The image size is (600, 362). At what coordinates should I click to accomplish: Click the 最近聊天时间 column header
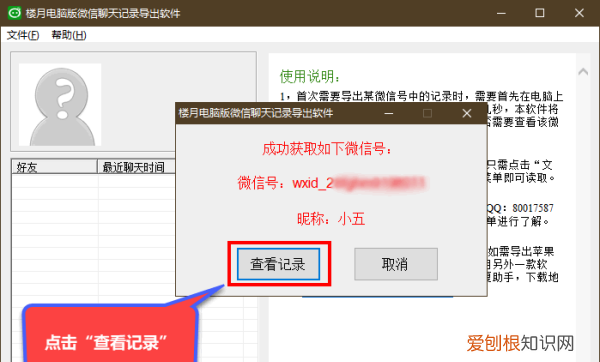(x=137, y=167)
